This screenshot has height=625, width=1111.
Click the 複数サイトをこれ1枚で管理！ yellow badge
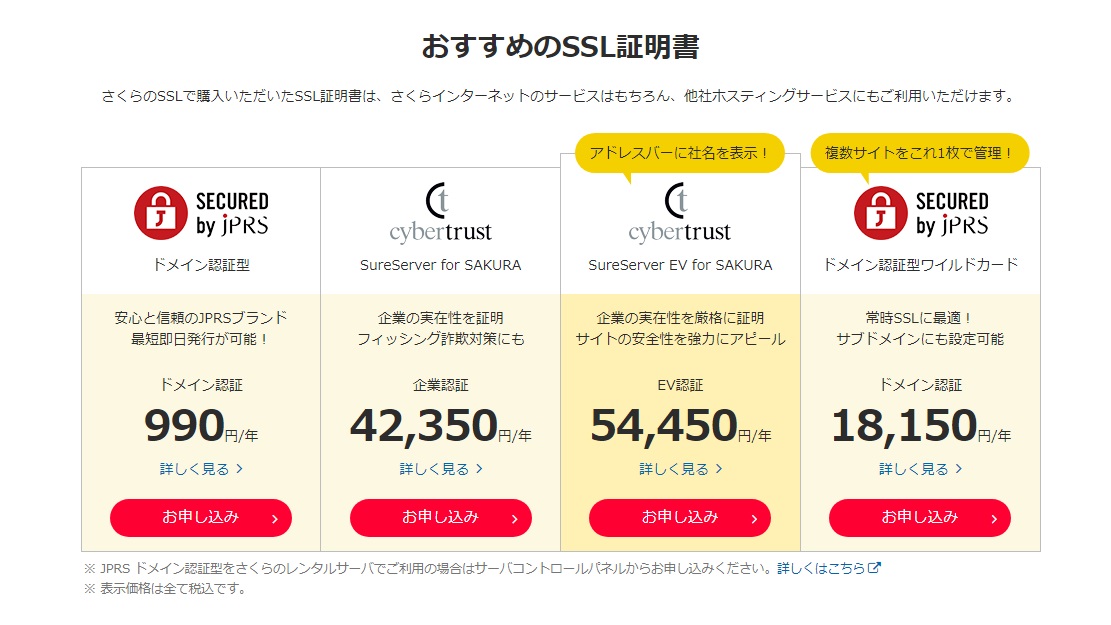coord(919,153)
